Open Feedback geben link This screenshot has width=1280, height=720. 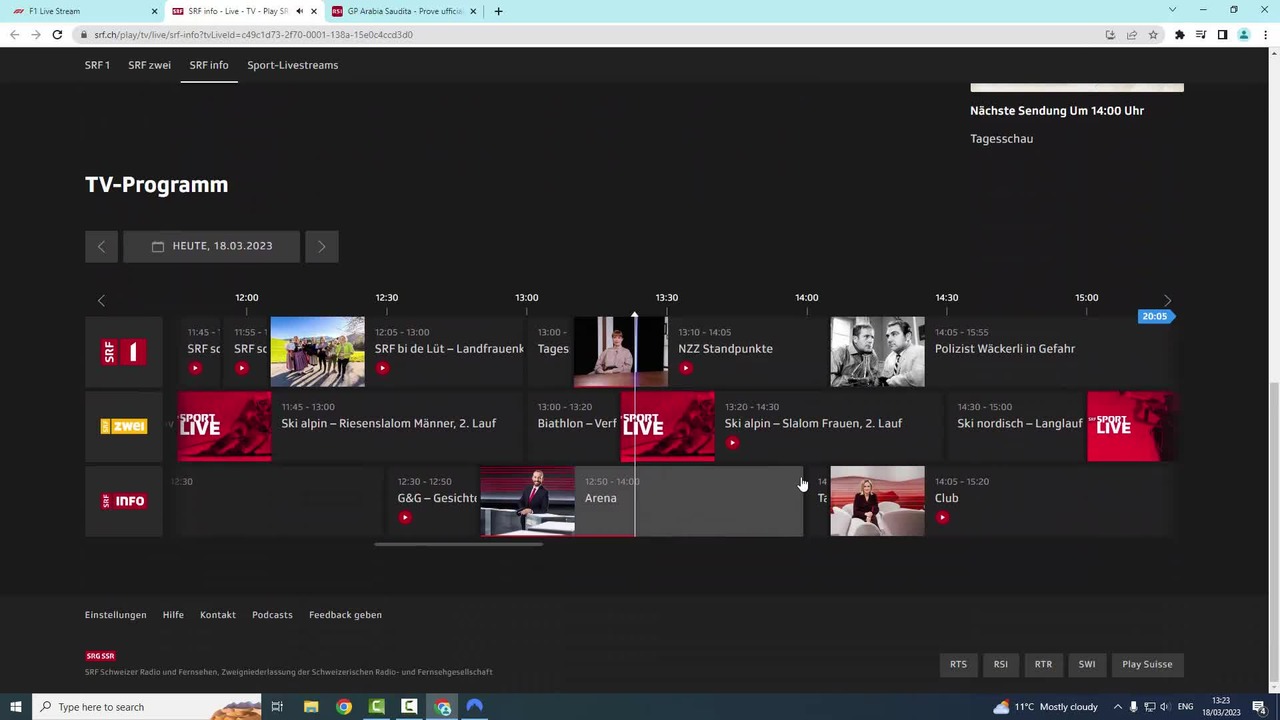(345, 615)
